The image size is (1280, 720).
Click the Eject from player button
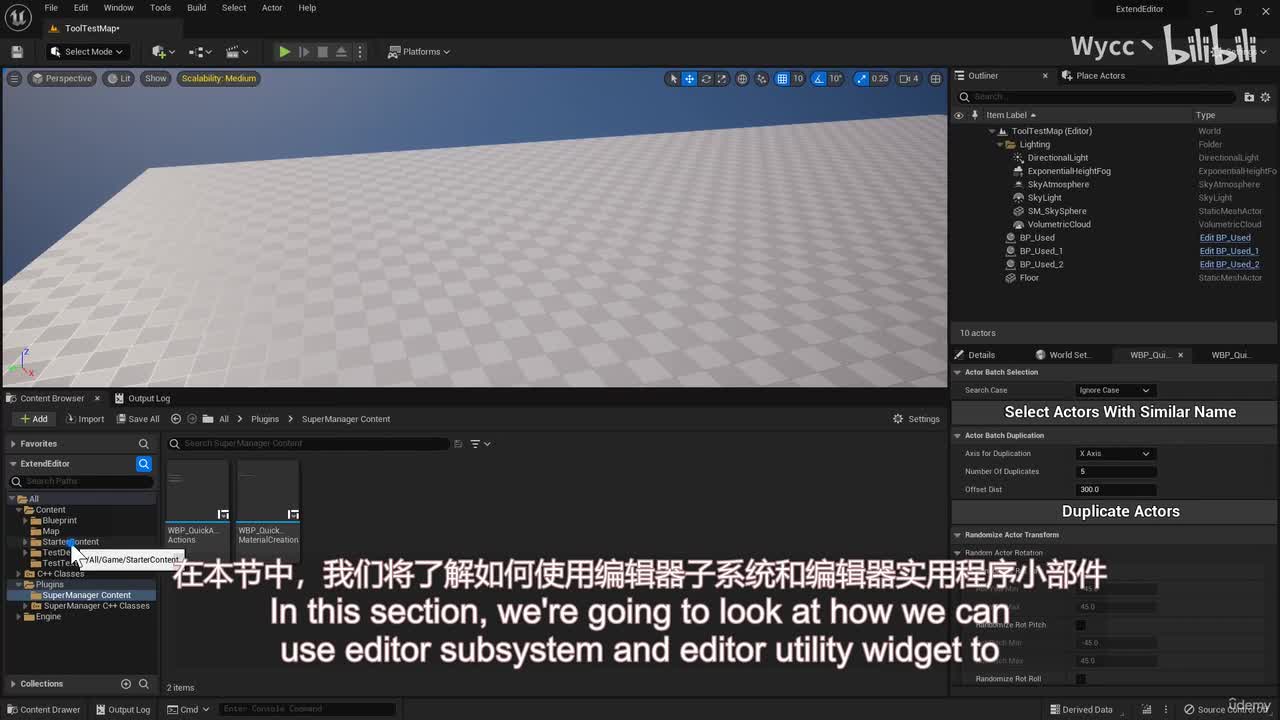click(x=341, y=52)
